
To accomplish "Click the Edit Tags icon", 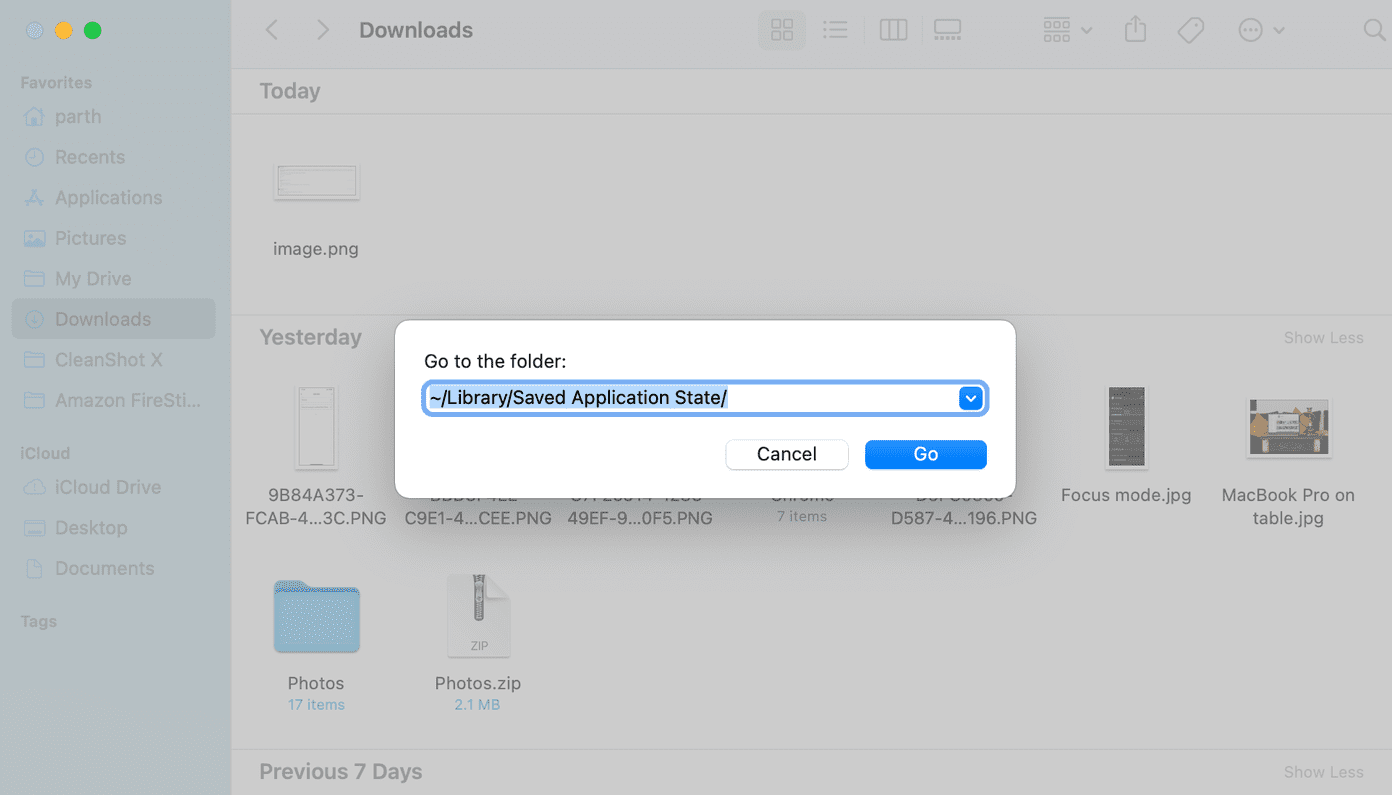I will coord(1190,31).
